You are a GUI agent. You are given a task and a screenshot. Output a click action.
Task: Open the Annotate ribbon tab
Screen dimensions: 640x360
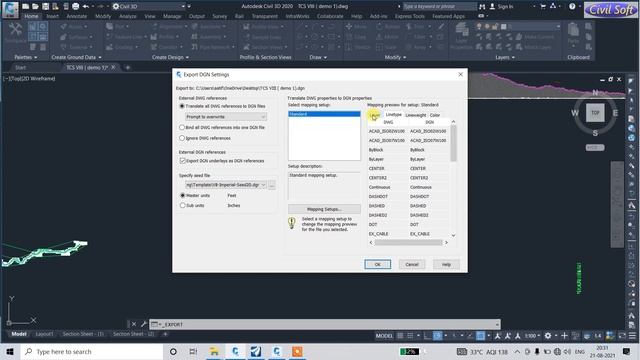[77, 16]
